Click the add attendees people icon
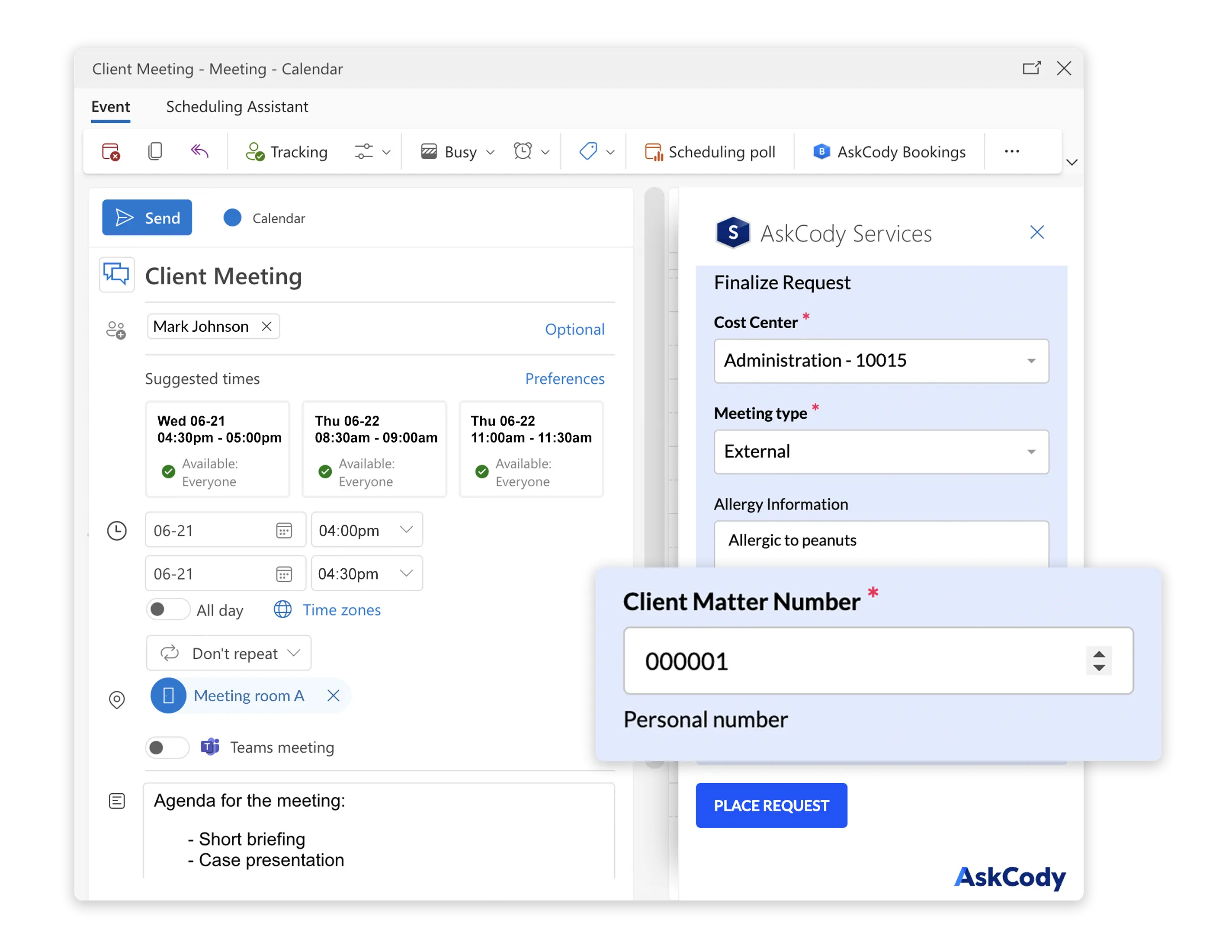This screenshot has height=952, width=1232. pyautogui.click(x=116, y=330)
